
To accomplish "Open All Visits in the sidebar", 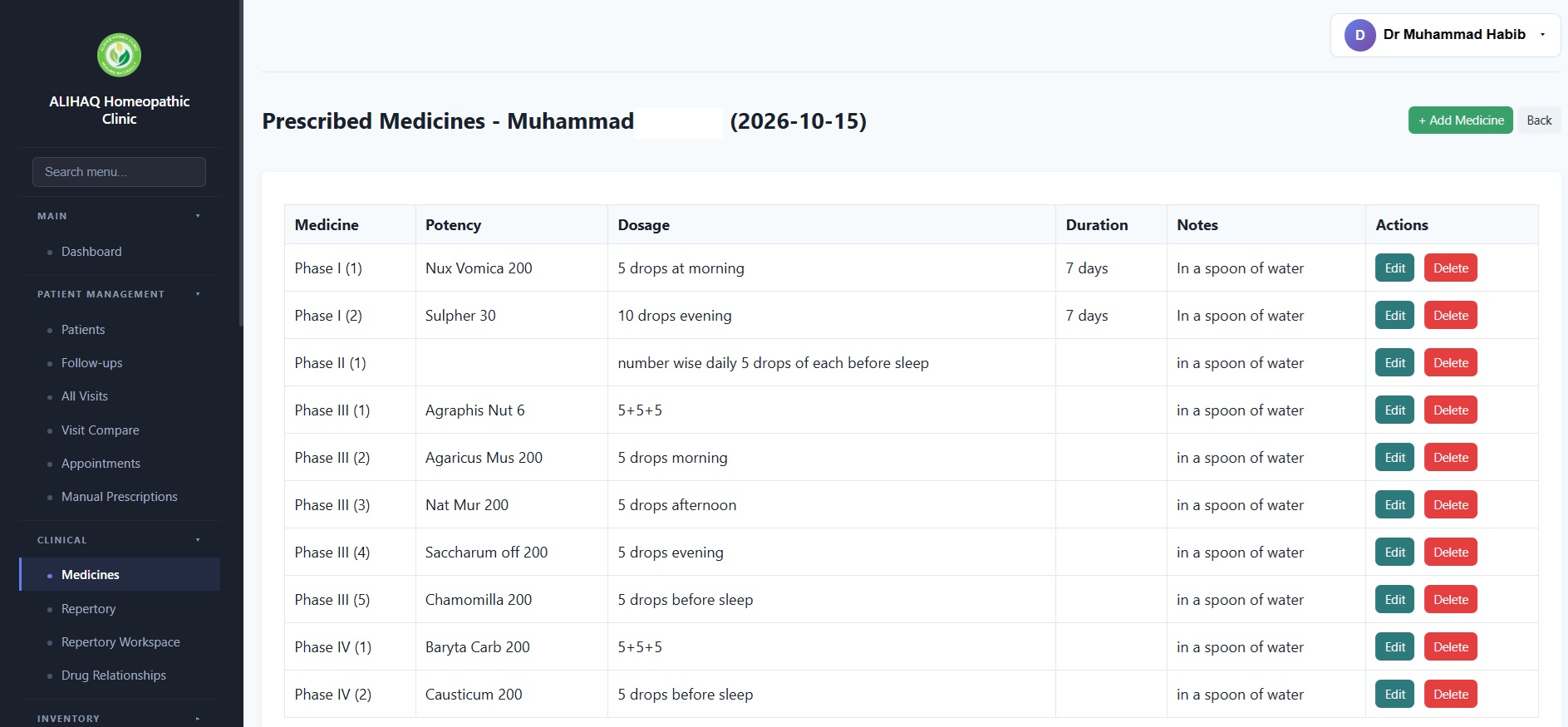I will tap(85, 396).
